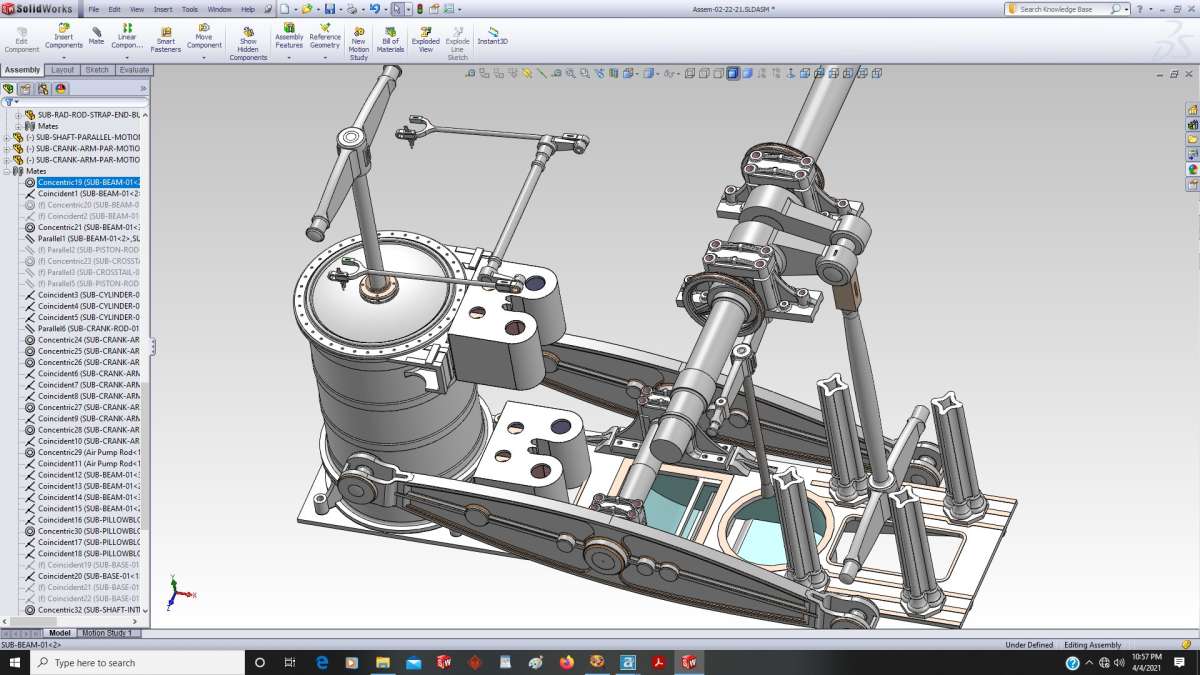This screenshot has width=1200, height=675.
Task: Toggle Instant3D mode
Action: (x=493, y=35)
